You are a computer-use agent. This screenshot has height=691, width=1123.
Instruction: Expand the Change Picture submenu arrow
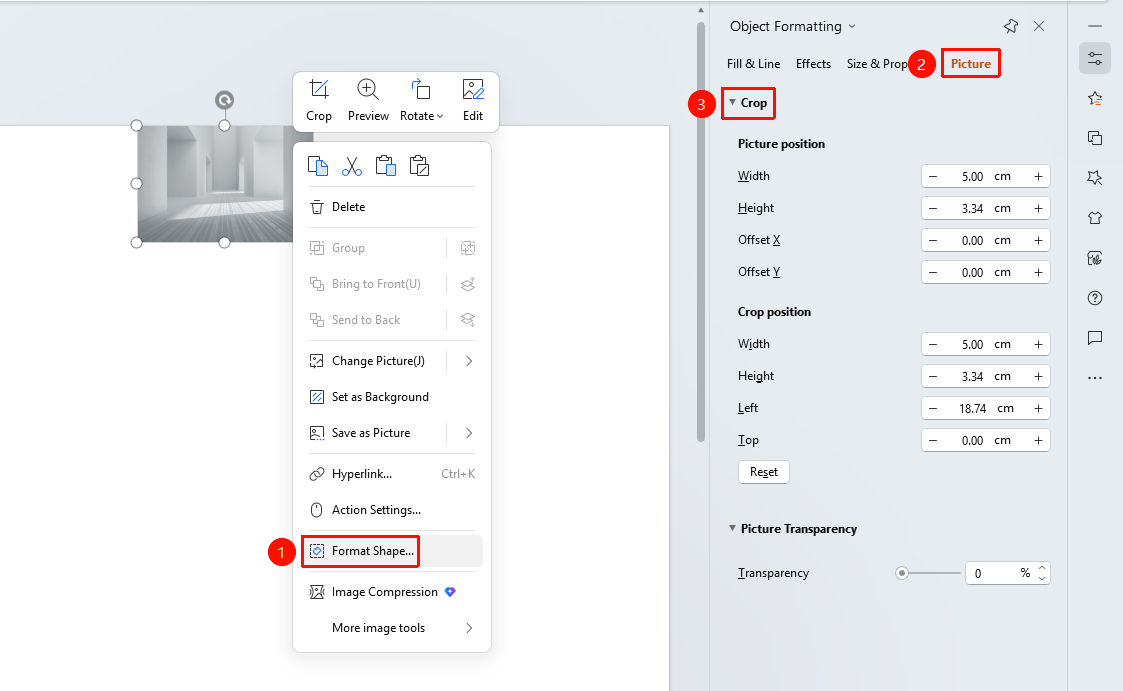(469, 361)
